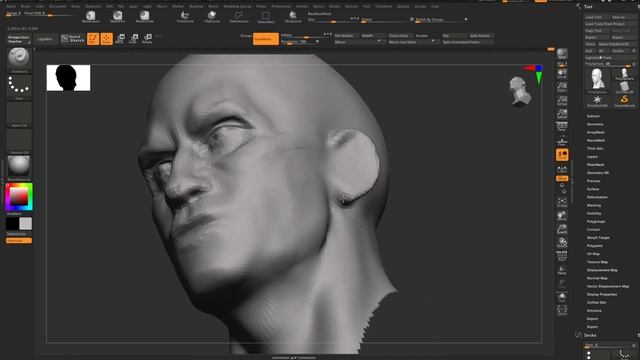640x360 pixels.
Task: Select the SliceCurve brush icon
Action: [293, 16]
